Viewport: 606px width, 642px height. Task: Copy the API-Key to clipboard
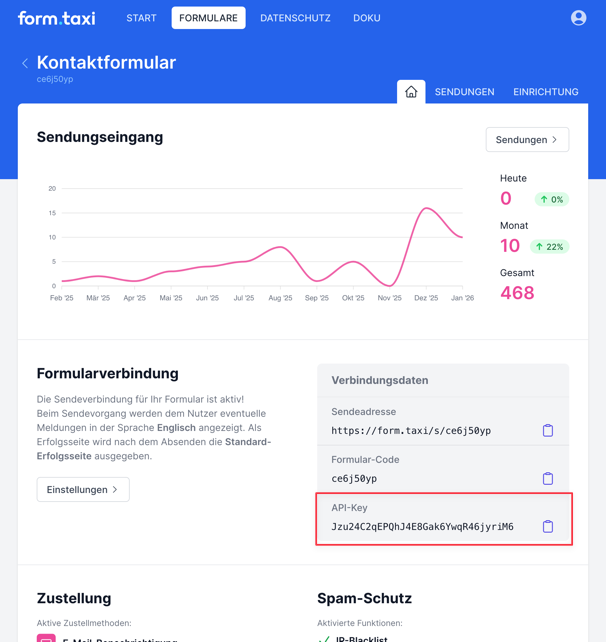(548, 526)
